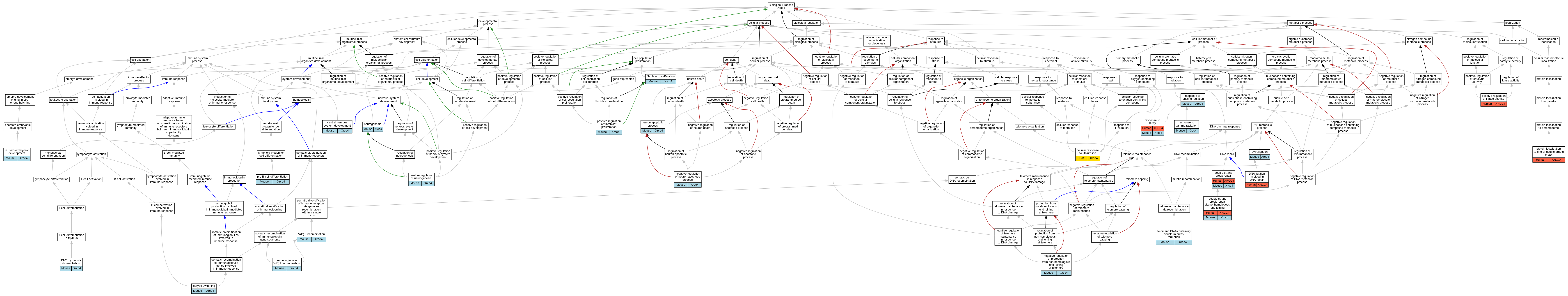
Task: Select the B cell activation node
Action: (x=125, y=179)
